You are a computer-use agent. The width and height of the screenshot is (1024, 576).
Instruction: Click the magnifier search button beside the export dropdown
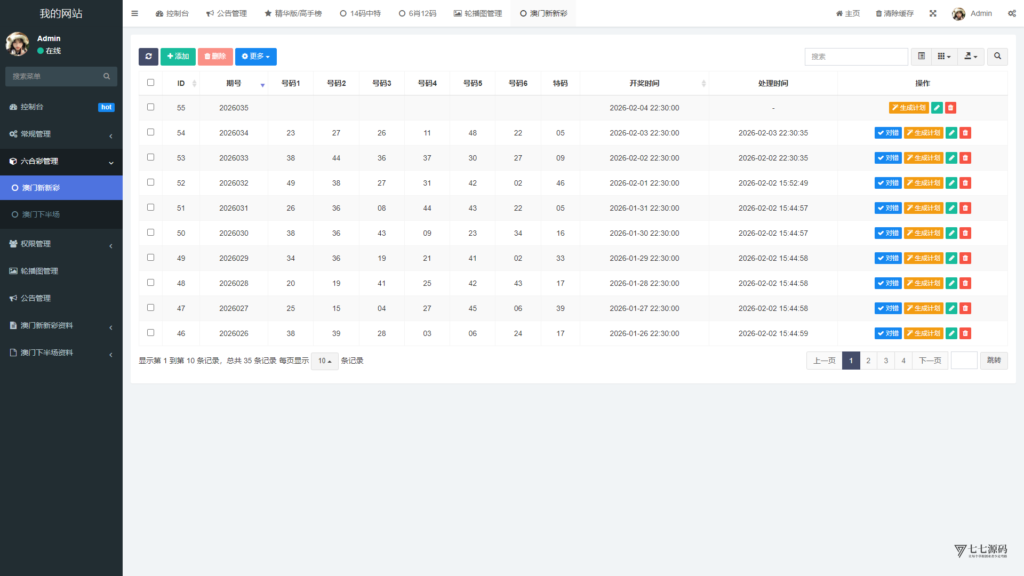coord(998,57)
